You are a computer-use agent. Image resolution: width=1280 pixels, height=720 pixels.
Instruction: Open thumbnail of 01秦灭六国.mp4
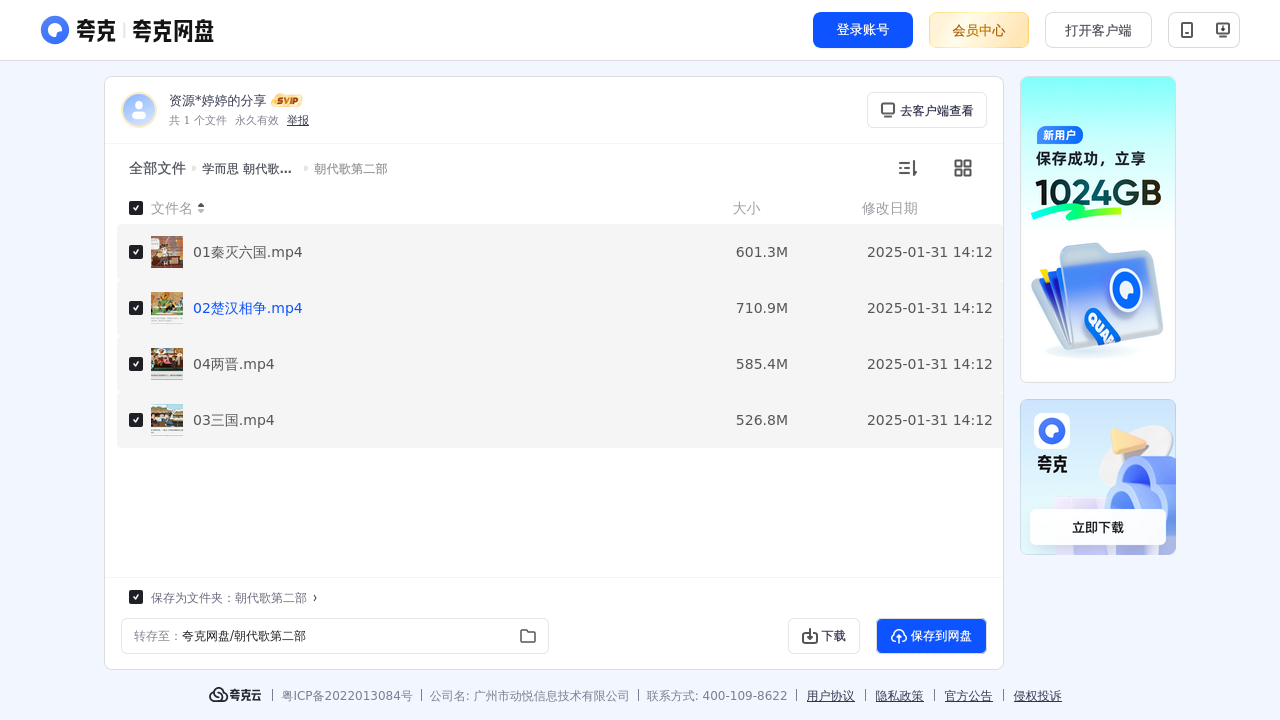pos(167,252)
